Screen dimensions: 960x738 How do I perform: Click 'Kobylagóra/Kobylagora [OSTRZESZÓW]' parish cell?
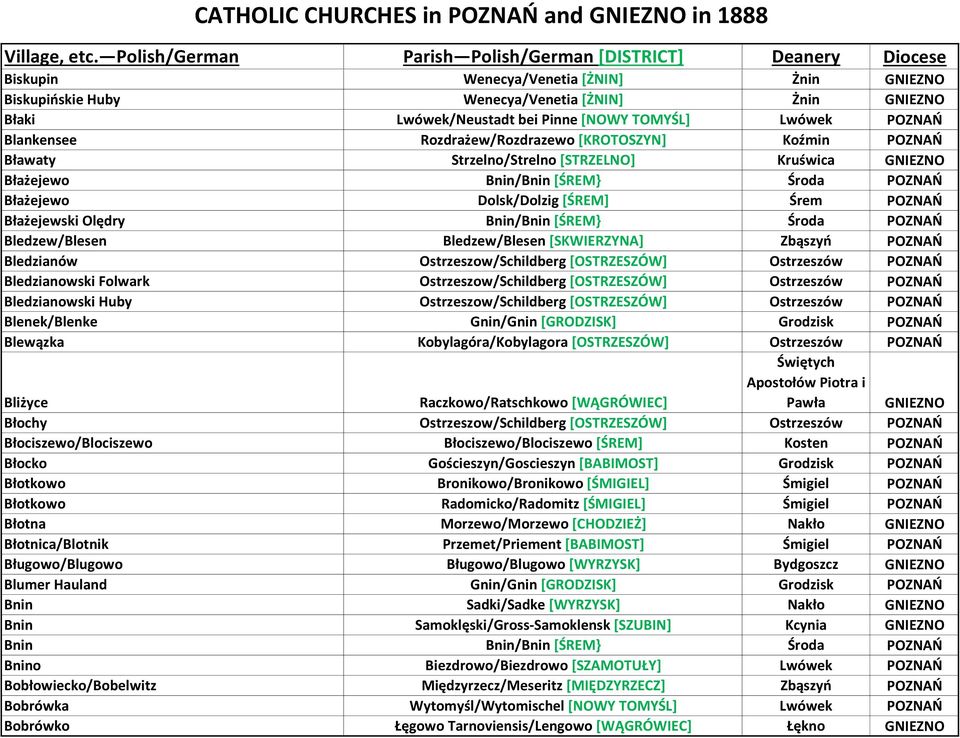(542, 342)
